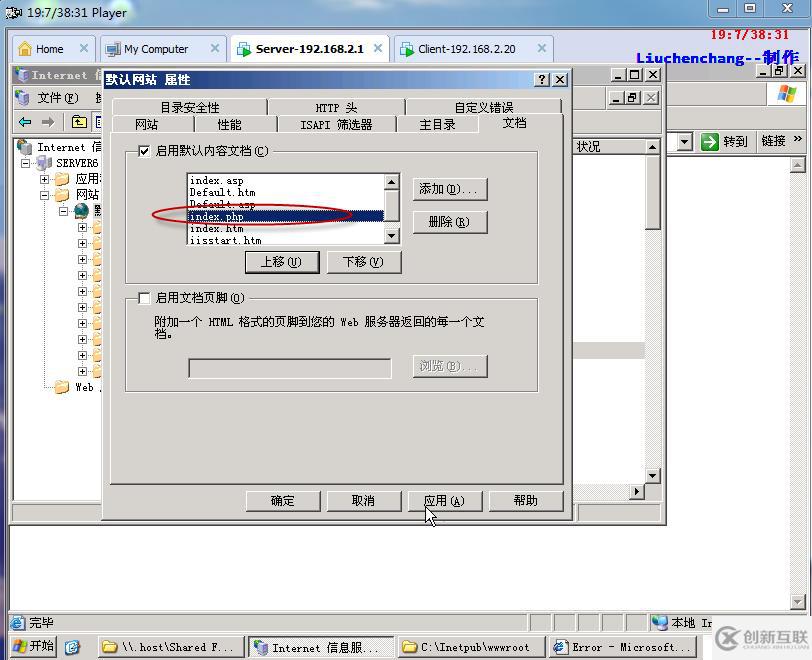The image size is (812, 660).
Task: Collapse the default website node
Action: (x=63, y=211)
